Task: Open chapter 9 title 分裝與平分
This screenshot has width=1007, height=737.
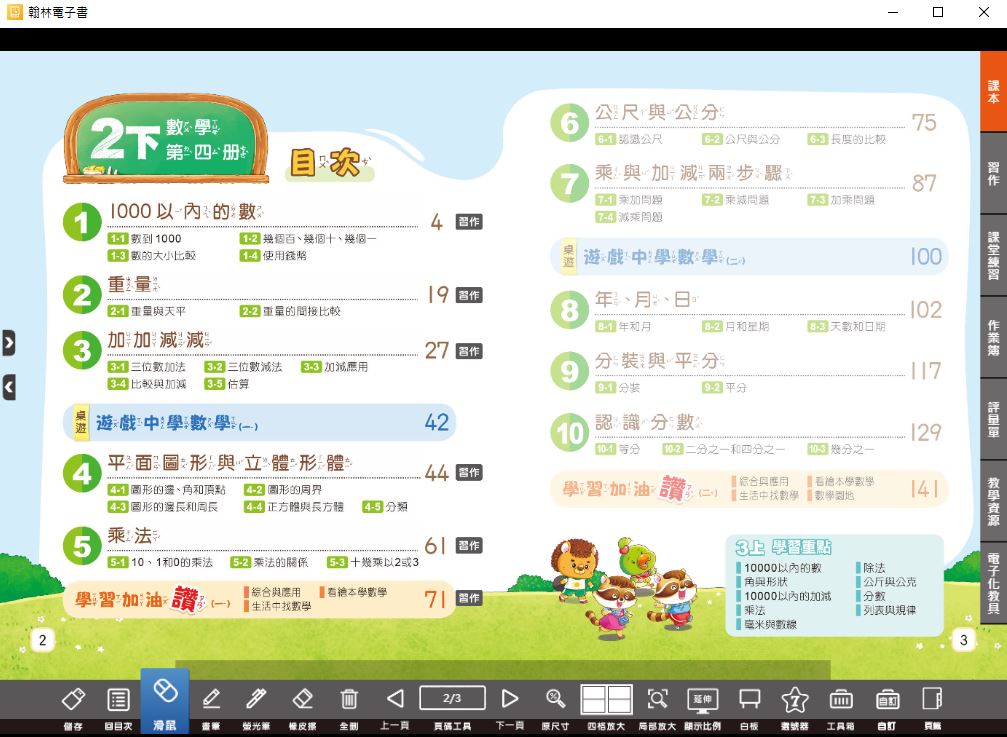Action: point(660,361)
